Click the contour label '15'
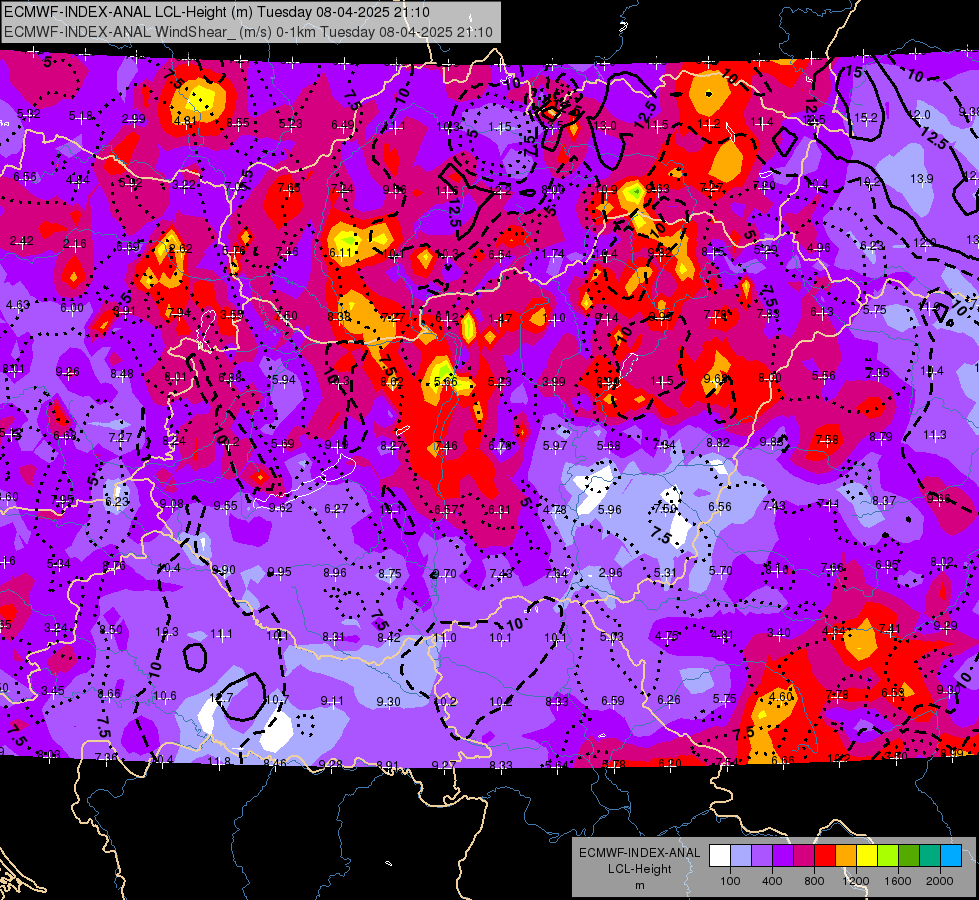979x900 pixels. 854,72
